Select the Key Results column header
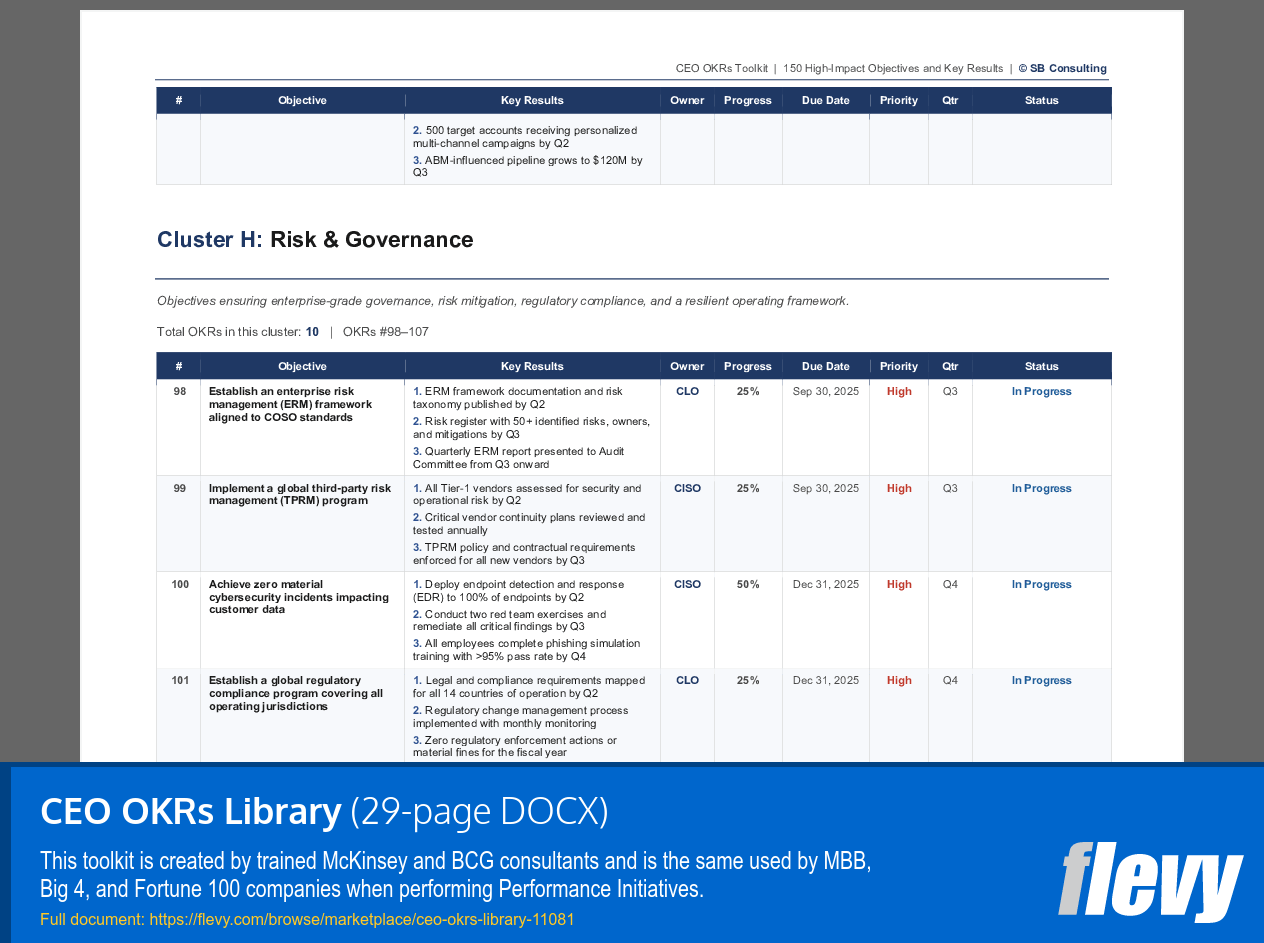 click(x=532, y=366)
